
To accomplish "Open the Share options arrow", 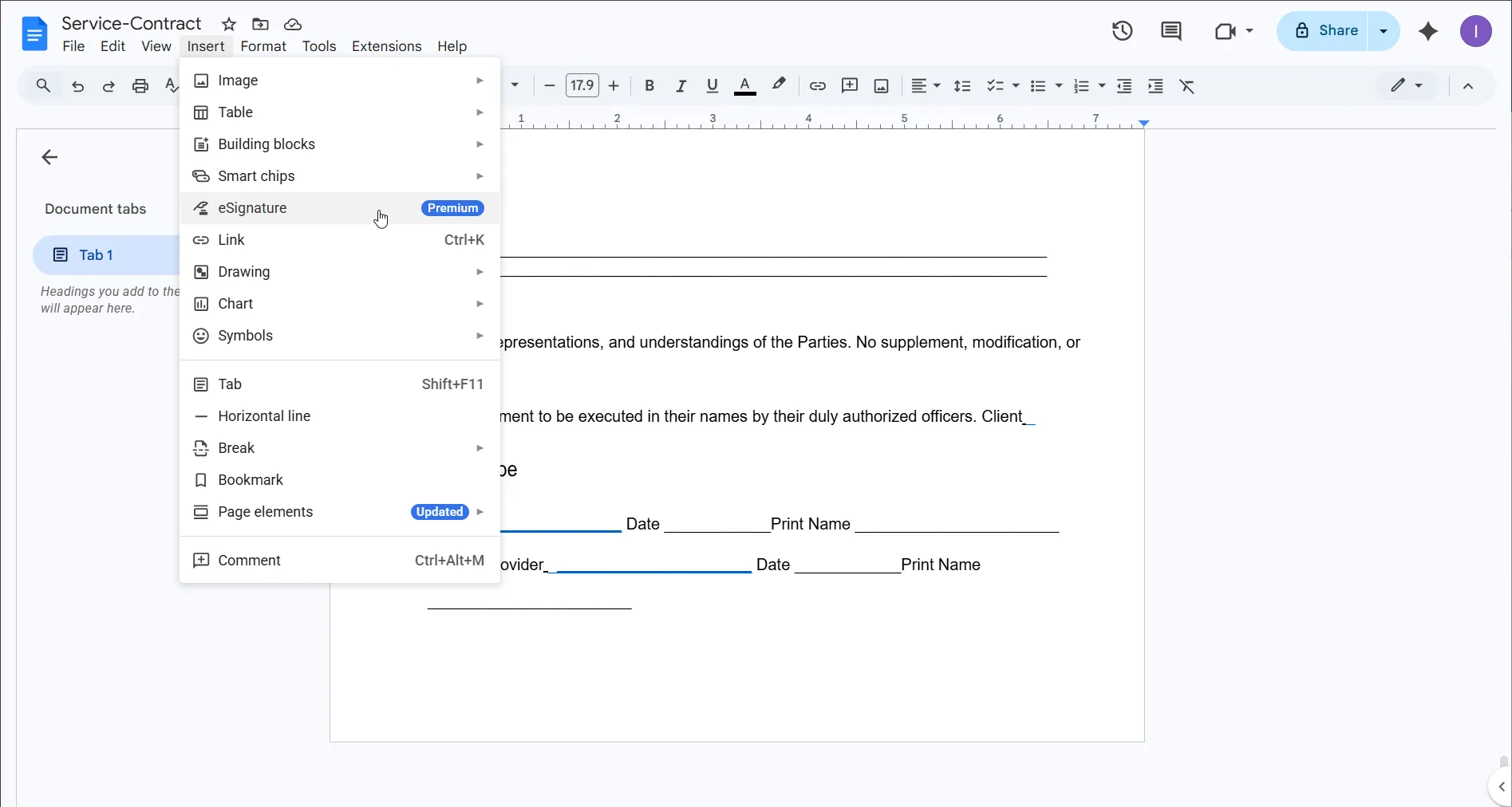I will (1384, 31).
